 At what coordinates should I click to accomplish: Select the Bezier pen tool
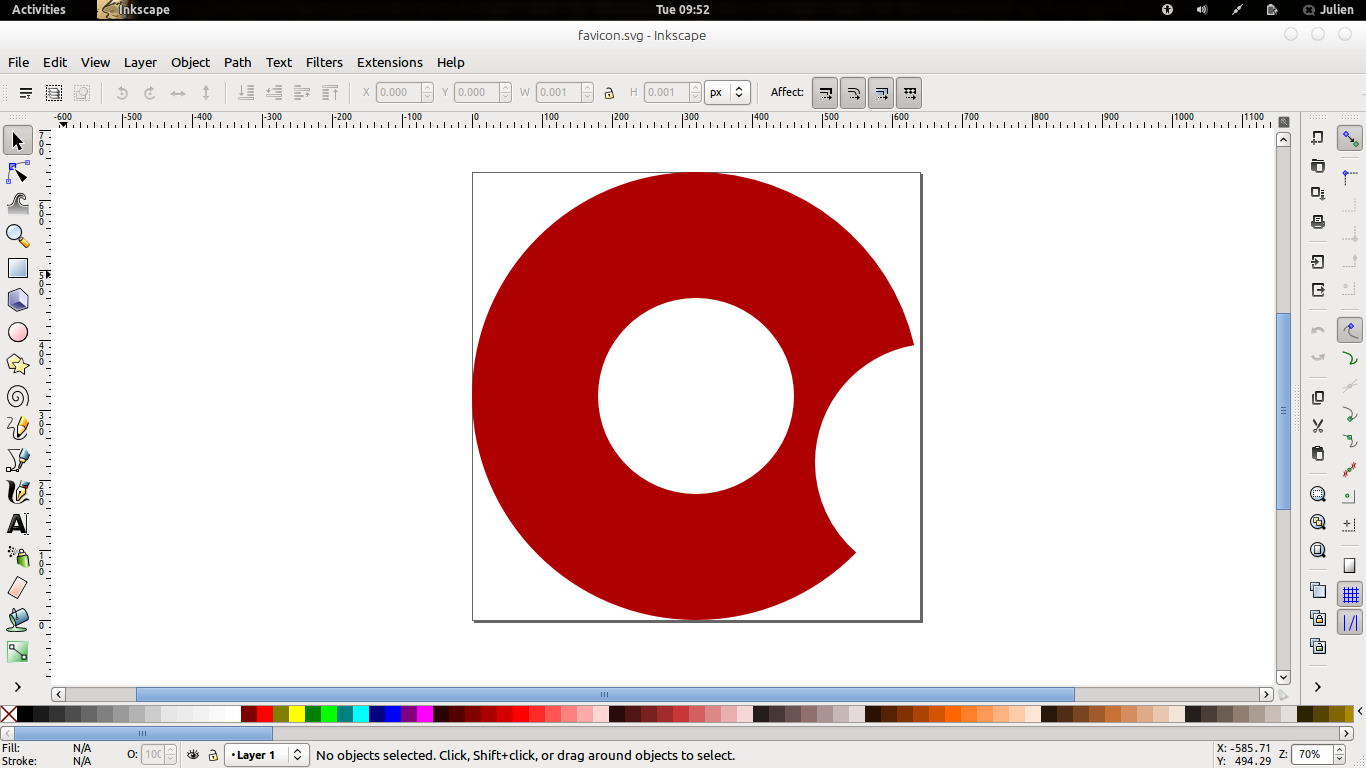coord(17,460)
